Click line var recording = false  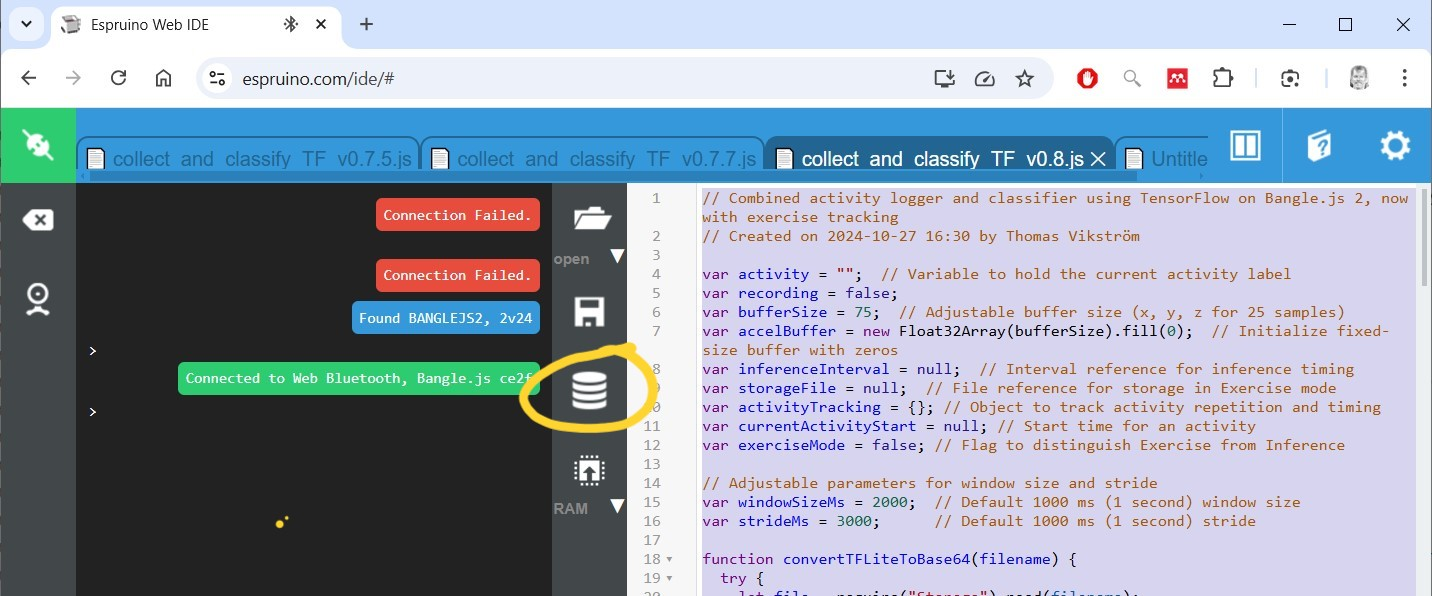click(800, 293)
